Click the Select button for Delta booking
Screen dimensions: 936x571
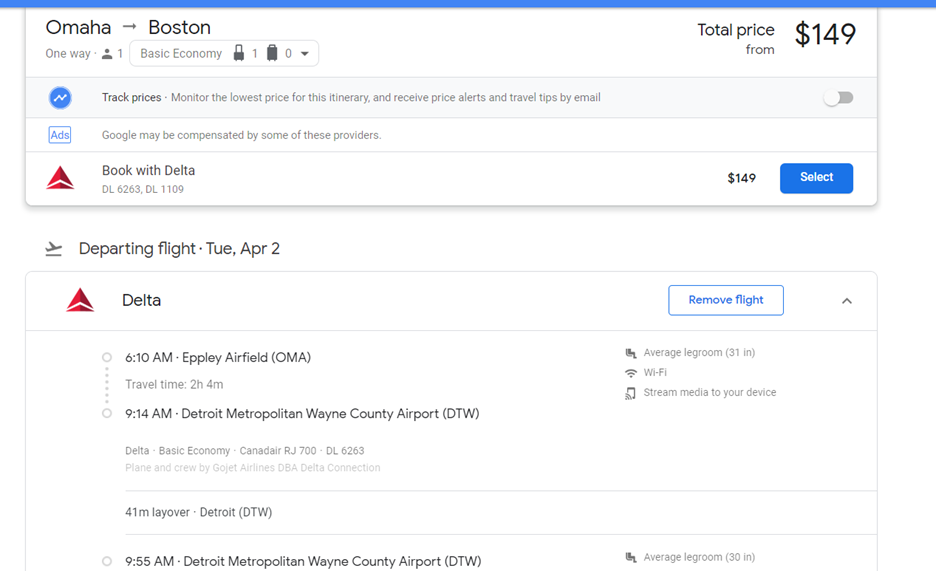point(816,178)
